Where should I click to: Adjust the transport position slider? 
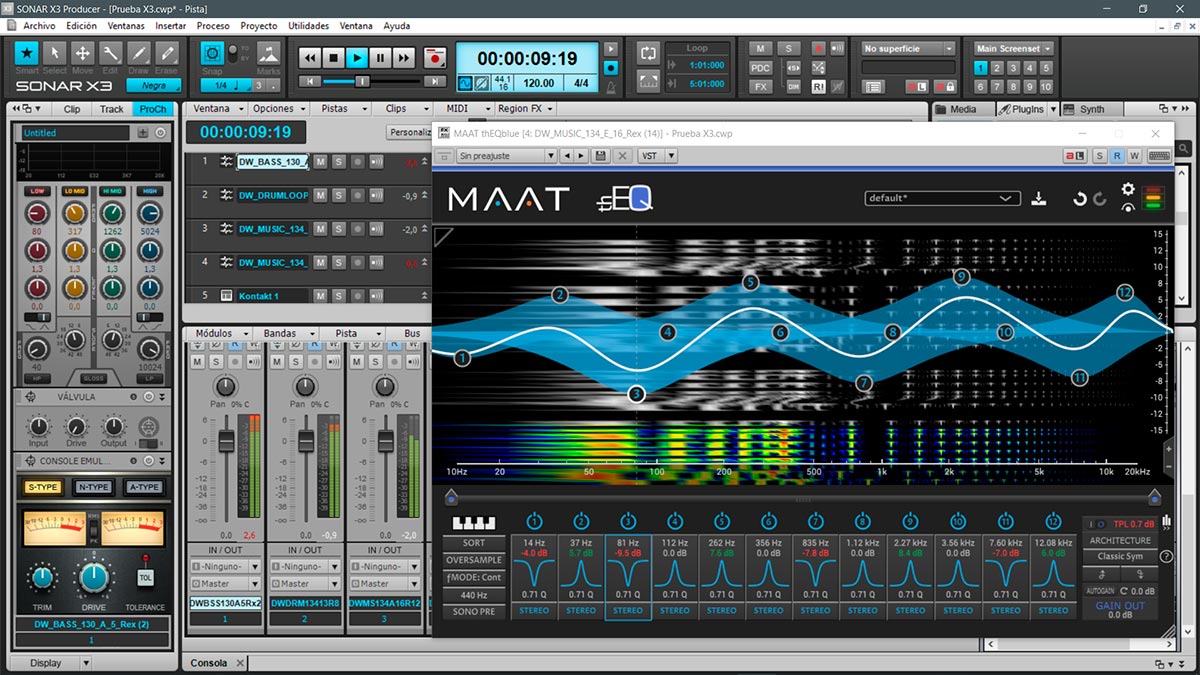pos(361,81)
